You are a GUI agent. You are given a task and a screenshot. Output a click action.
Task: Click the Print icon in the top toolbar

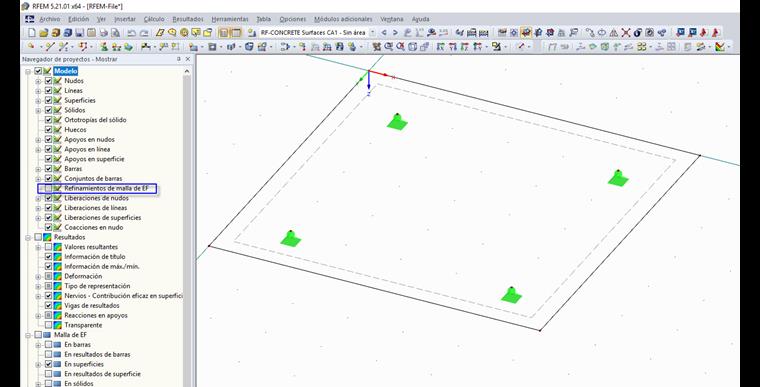103,32
